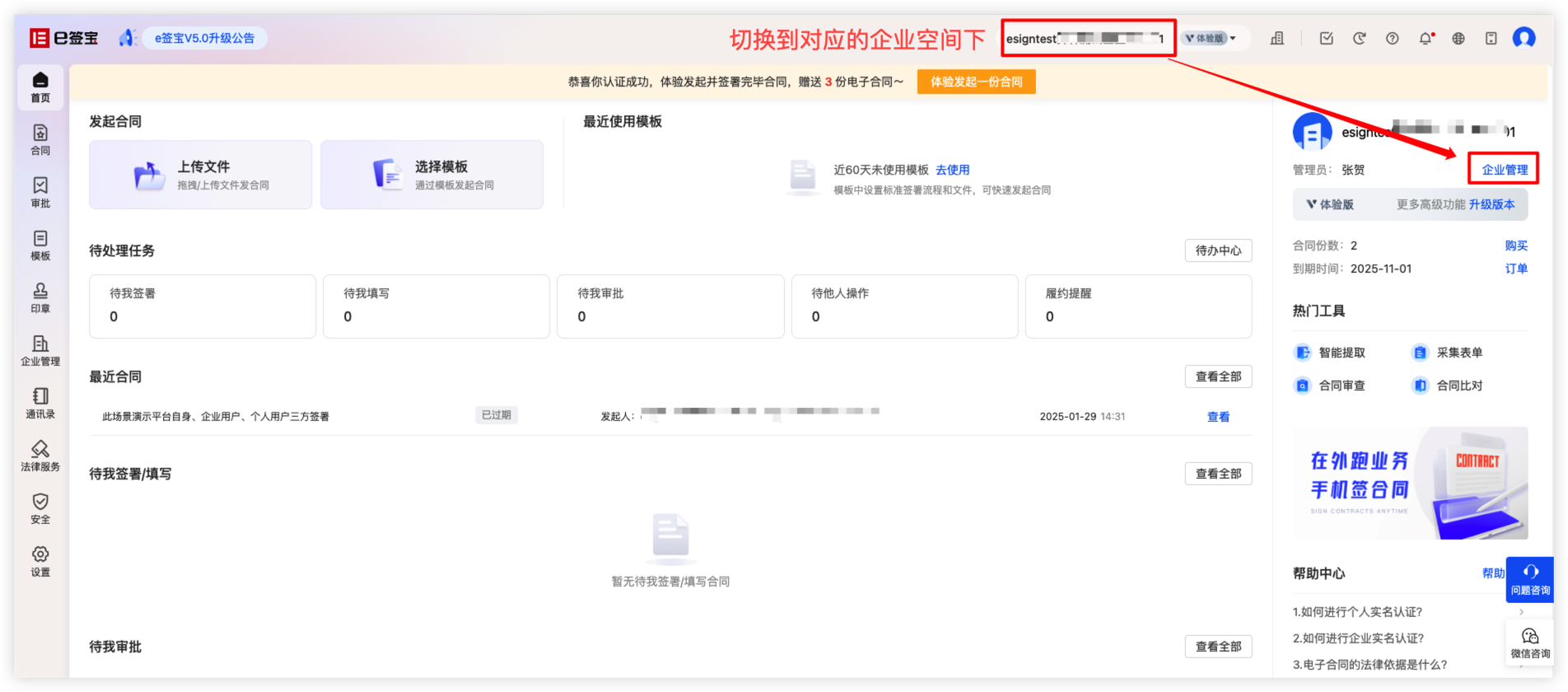Select the 待我审批 task card
The width and height of the screenshot is (1568, 692).
point(670,306)
